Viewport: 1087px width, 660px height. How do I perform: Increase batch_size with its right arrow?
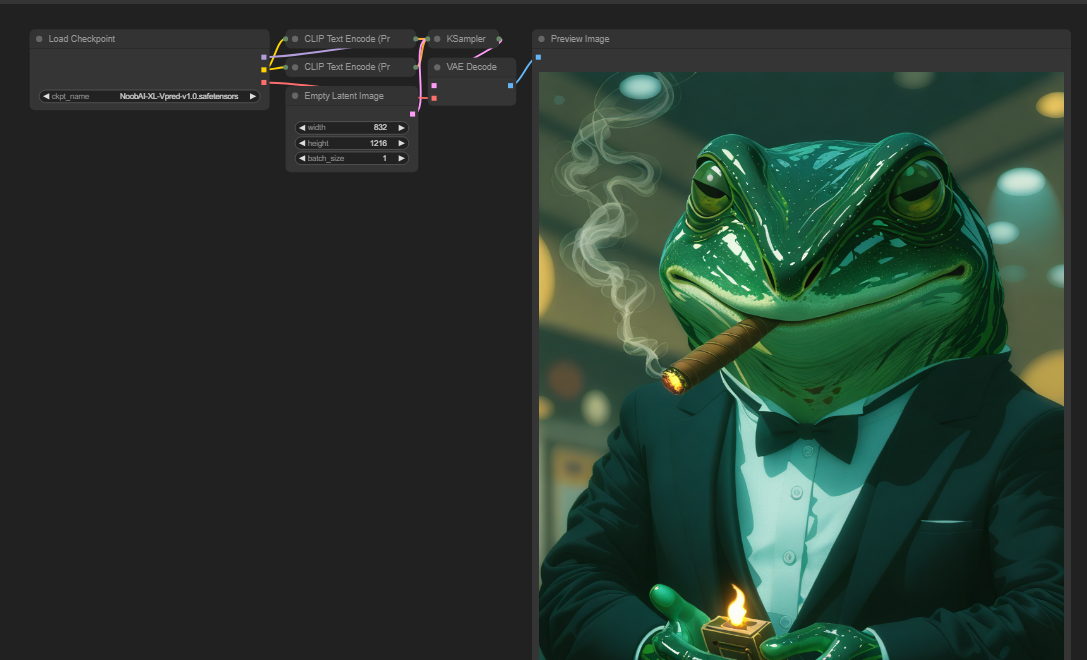pyautogui.click(x=401, y=158)
